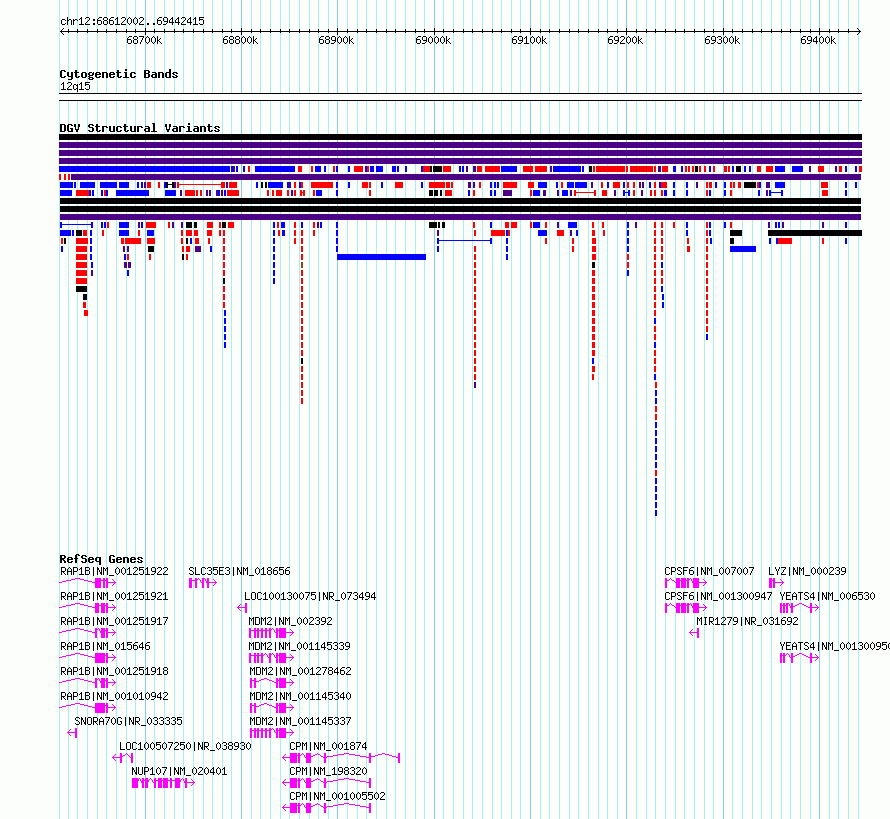The image size is (890, 819).
Task: Click the SNORA70G|NR_033335 label
Action: click(128, 721)
